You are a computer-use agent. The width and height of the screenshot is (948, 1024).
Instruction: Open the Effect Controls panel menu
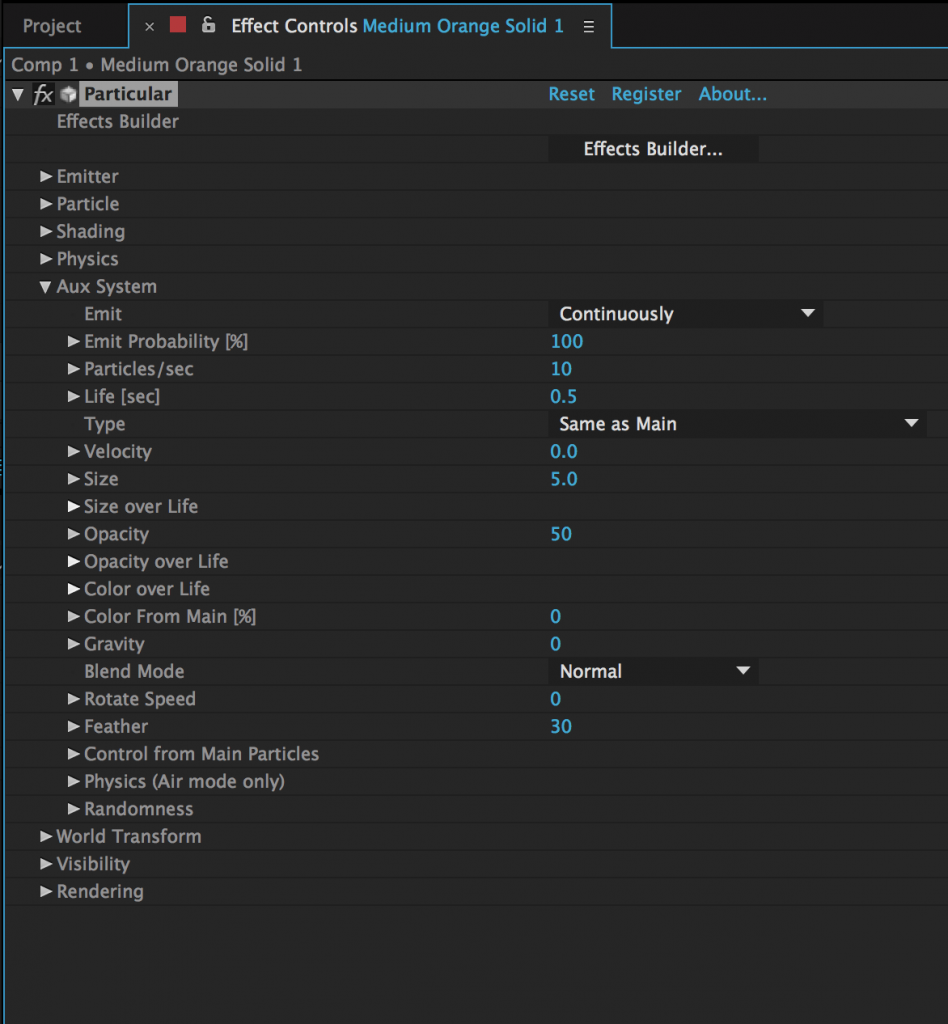coord(589,27)
